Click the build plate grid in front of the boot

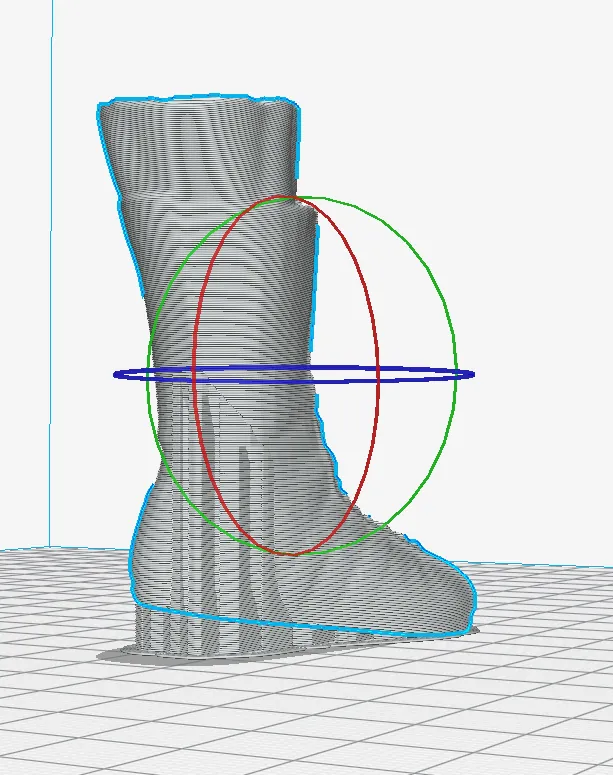300,710
